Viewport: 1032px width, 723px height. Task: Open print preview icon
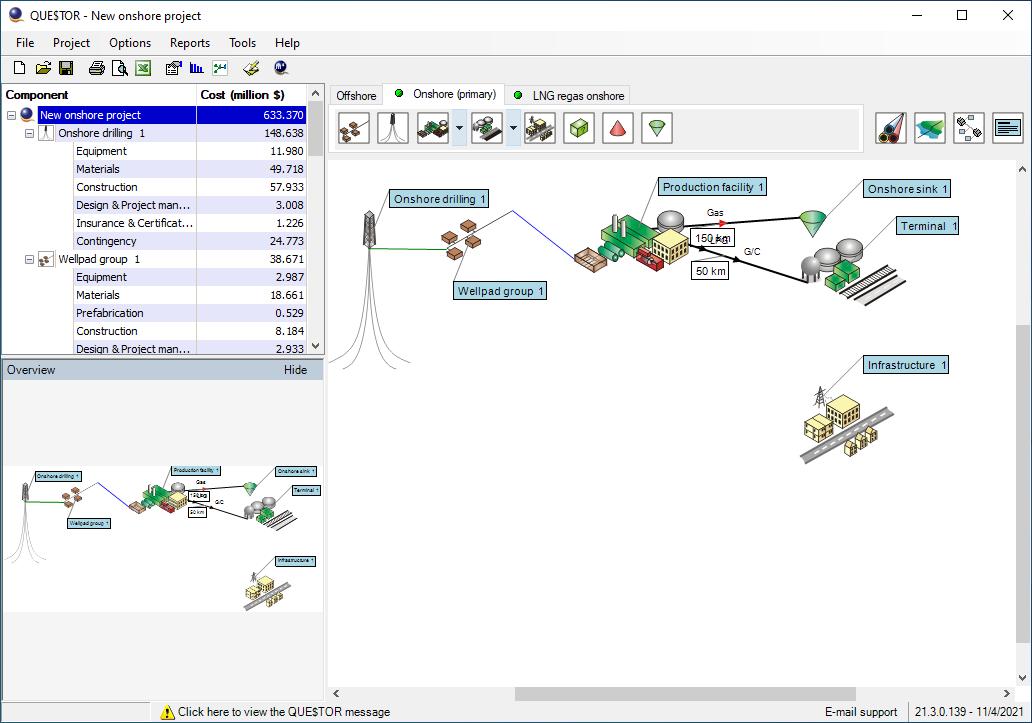point(120,68)
